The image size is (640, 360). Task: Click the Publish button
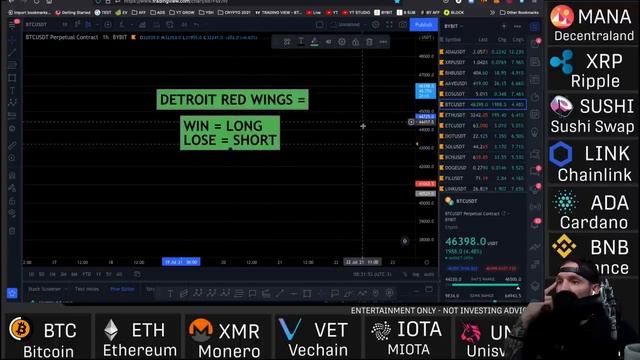click(x=423, y=25)
